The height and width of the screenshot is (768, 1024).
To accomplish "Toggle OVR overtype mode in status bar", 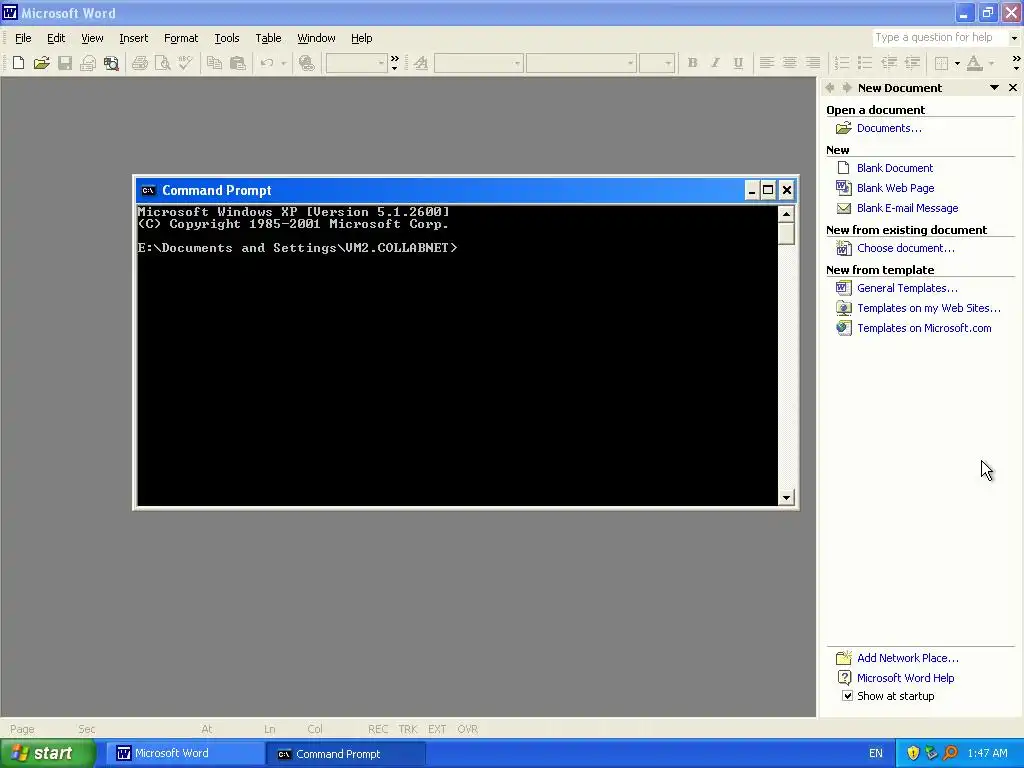I will click(x=468, y=729).
